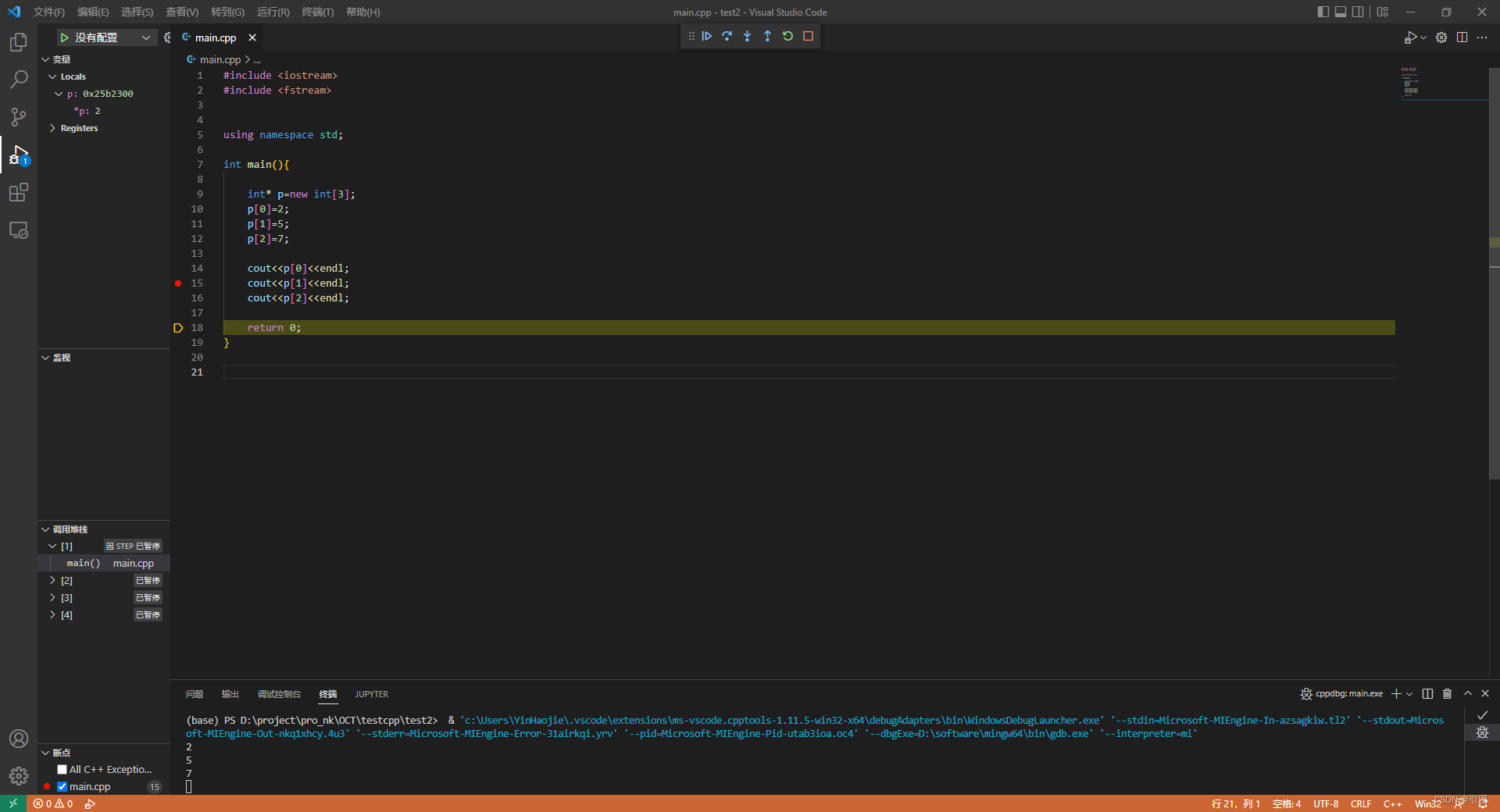The height and width of the screenshot is (812, 1500).
Task: Click the Continue debug icon
Action: [707, 36]
